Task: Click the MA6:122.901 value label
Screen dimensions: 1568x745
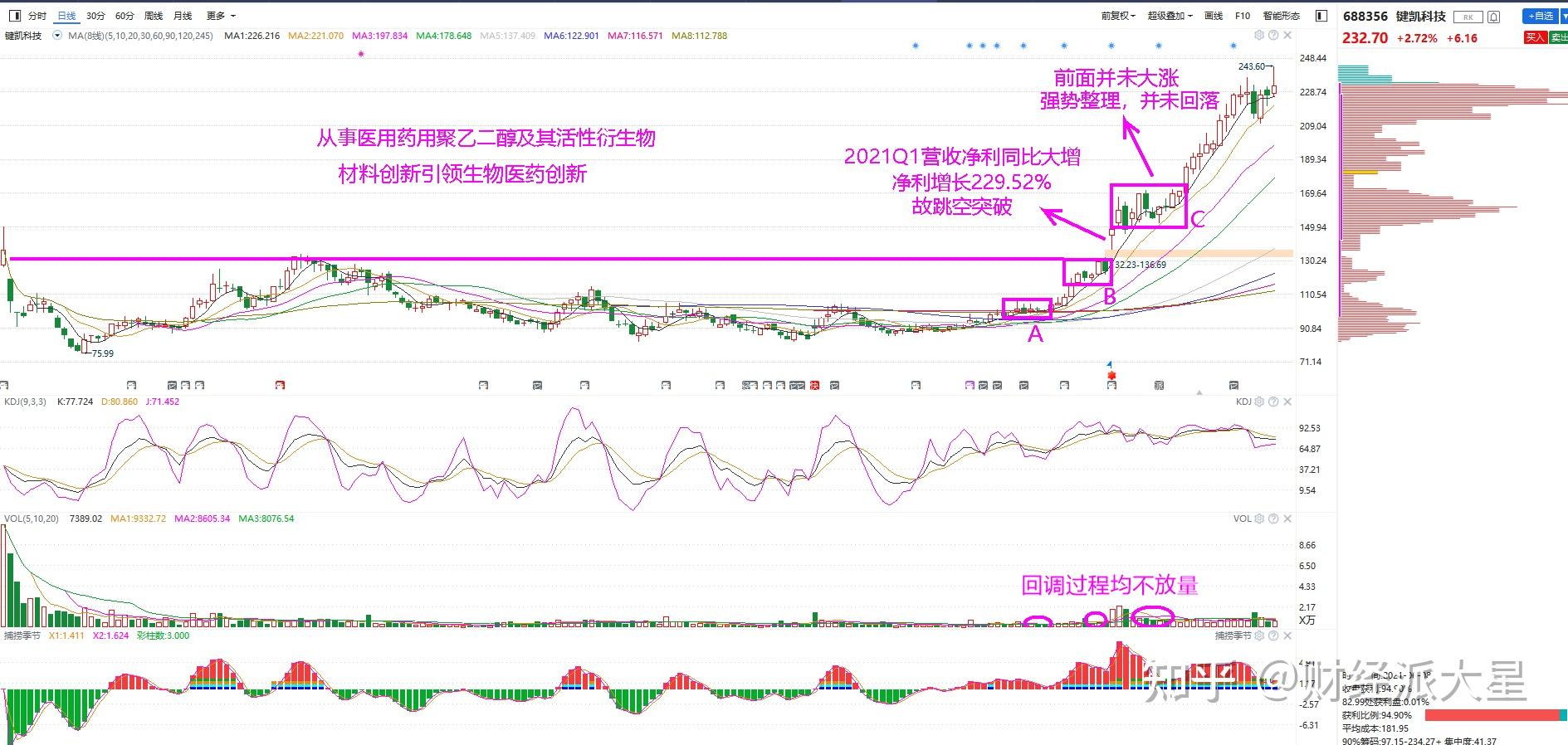Action: 571,36
